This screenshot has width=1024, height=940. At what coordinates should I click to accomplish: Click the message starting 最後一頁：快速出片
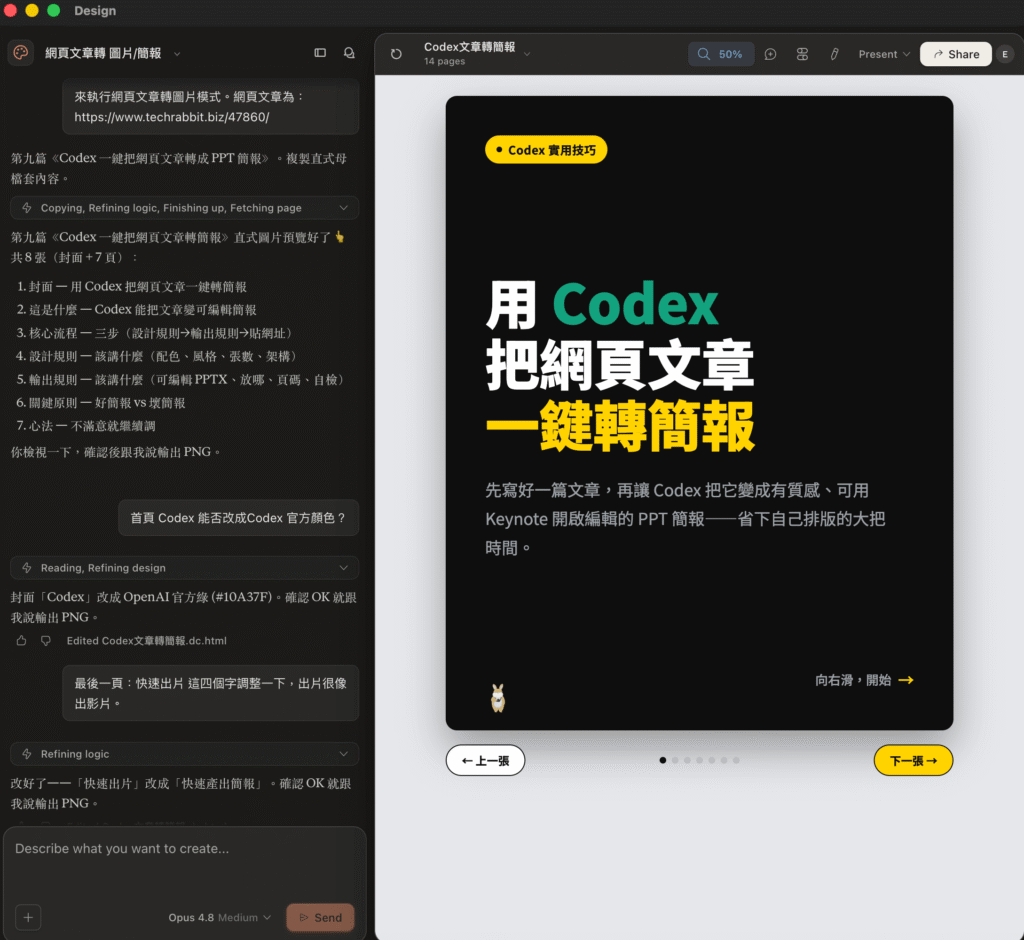click(x=210, y=693)
